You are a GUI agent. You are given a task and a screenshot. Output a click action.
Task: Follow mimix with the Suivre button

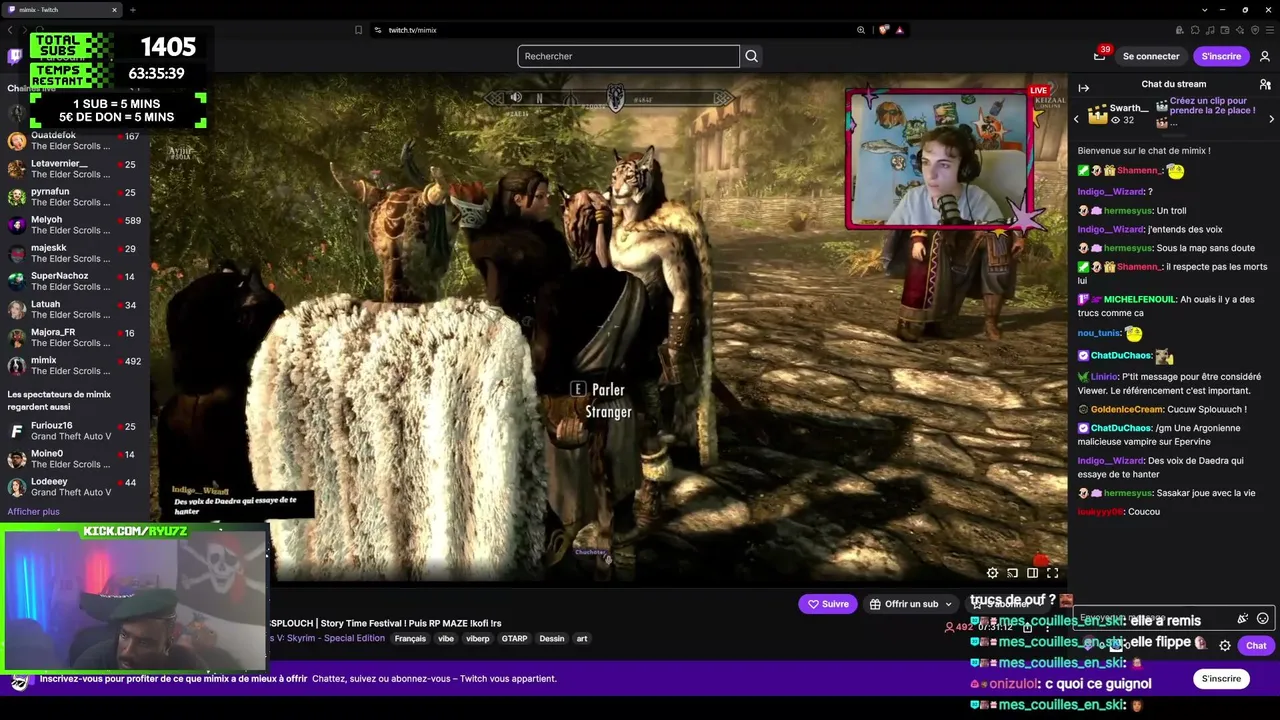pos(828,604)
